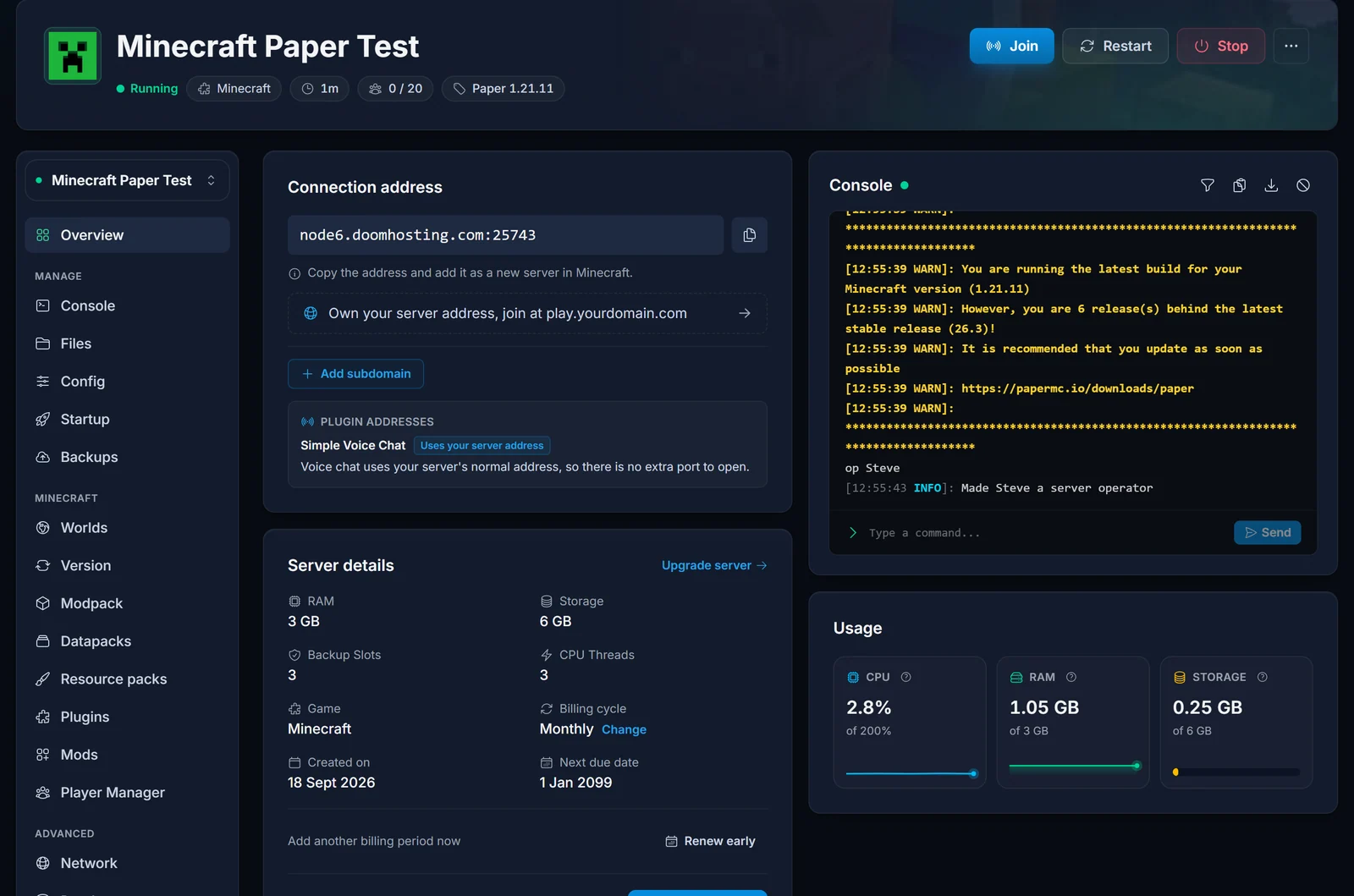Click the Storage usage help icon
This screenshot has width=1354, height=896.
click(1263, 677)
